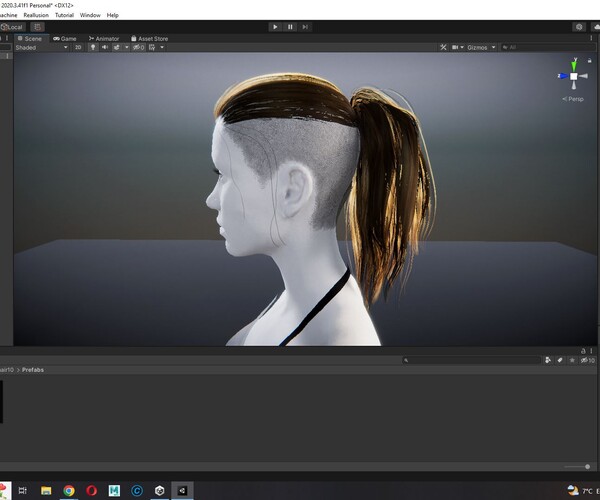
Task: Open the search by label tag icon
Action: coord(560,360)
